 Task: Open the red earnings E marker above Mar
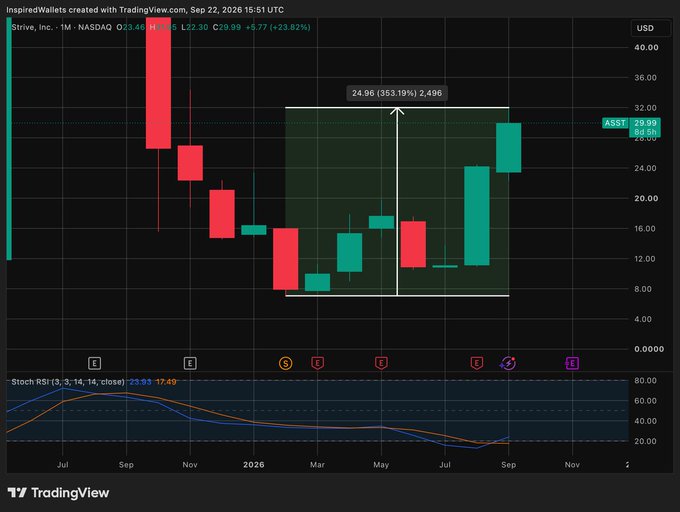[317, 363]
